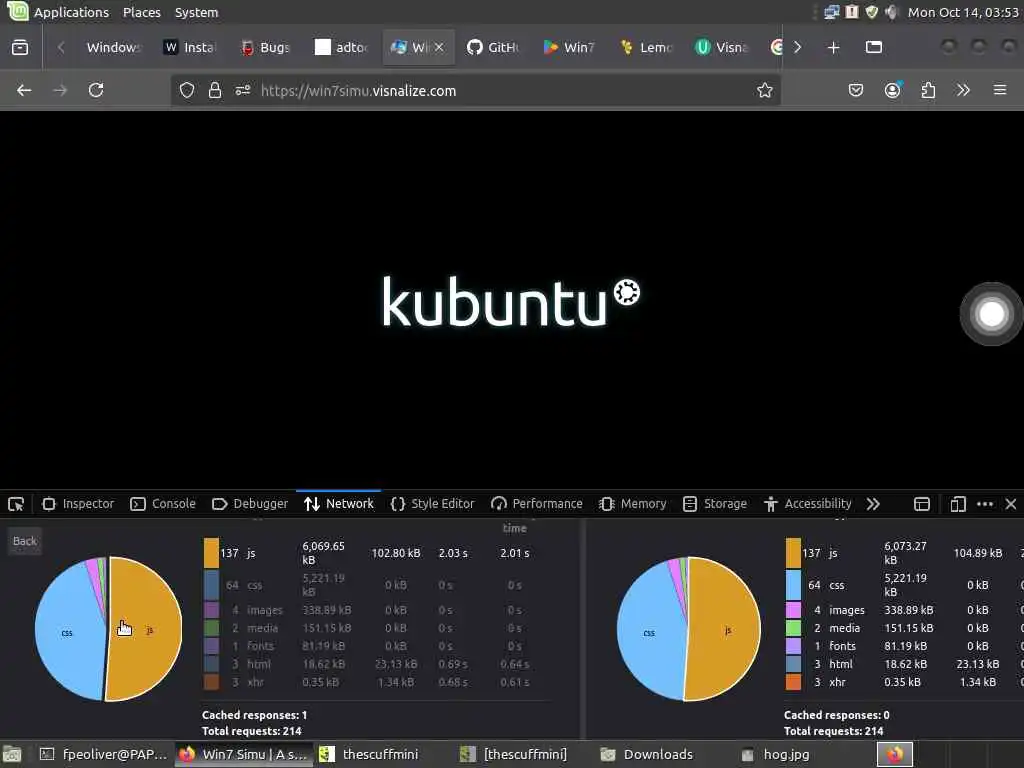Toggle Responsive Design Mode icon
Screen dimensions: 1024x768
957,504
